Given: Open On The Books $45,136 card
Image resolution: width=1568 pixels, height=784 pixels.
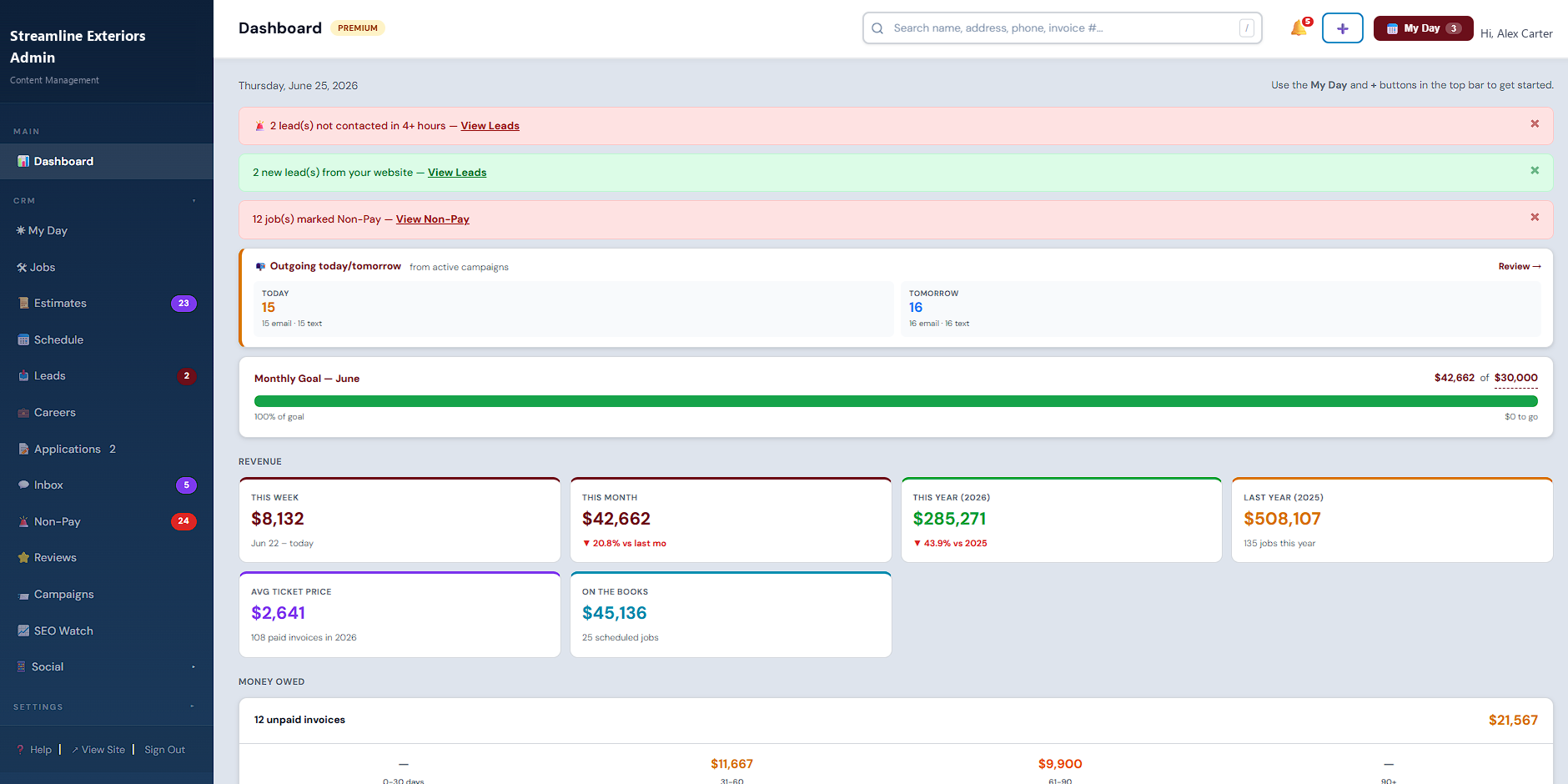Looking at the screenshot, I should 731,615.
